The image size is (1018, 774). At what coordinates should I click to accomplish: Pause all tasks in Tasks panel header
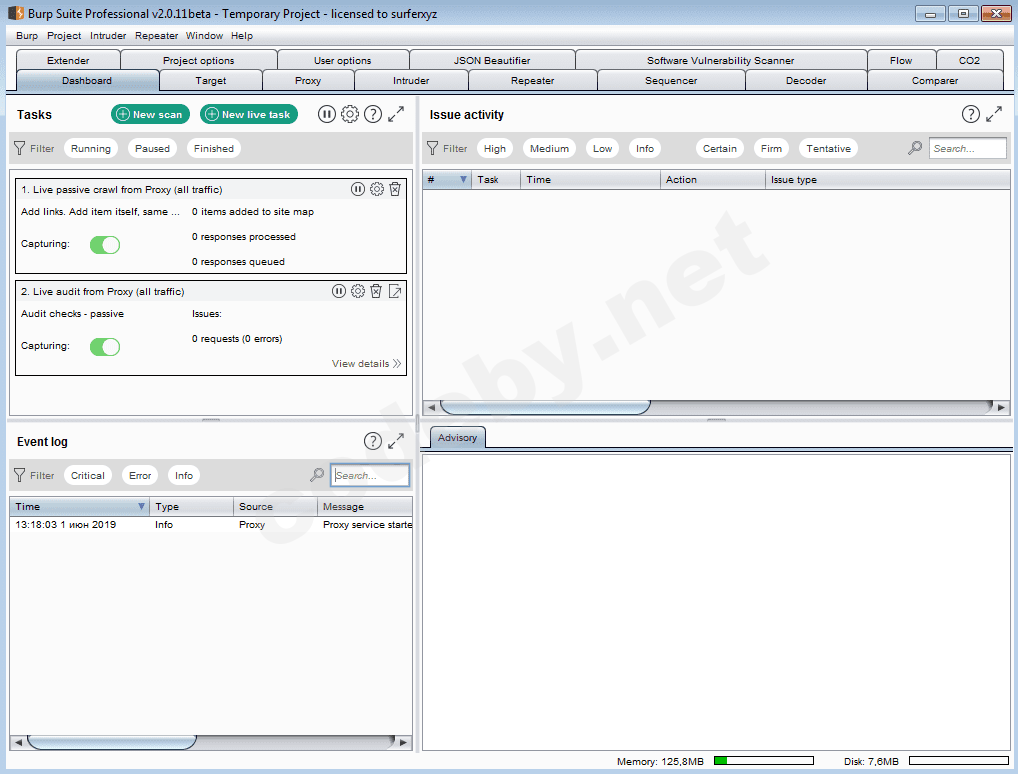coord(327,114)
